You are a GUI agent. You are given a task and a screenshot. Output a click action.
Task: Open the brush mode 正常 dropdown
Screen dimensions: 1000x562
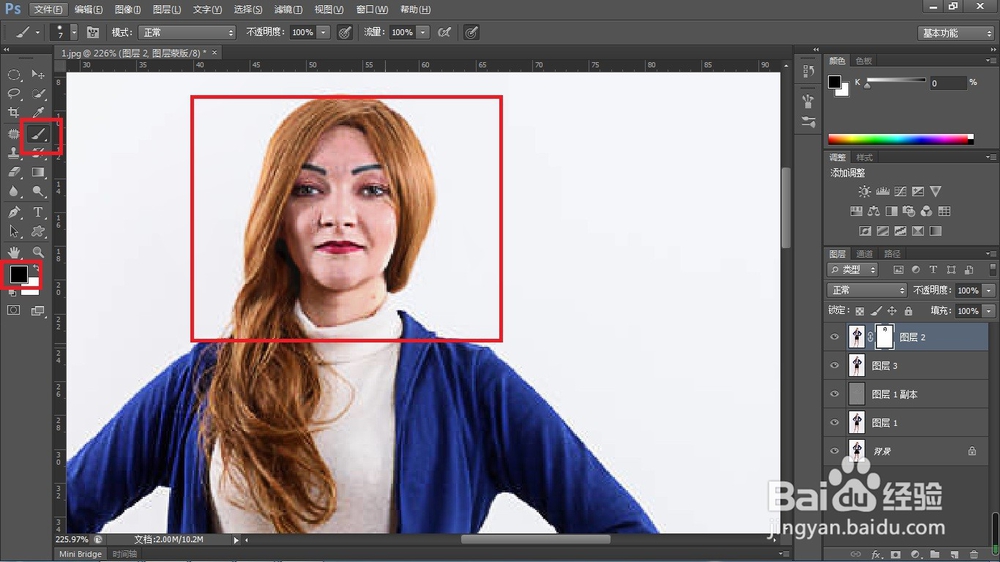(187, 33)
